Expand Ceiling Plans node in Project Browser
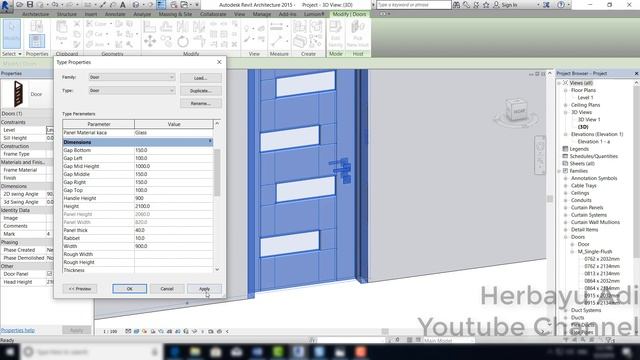Image resolution: width=640 pixels, height=360 pixels. 566,105
